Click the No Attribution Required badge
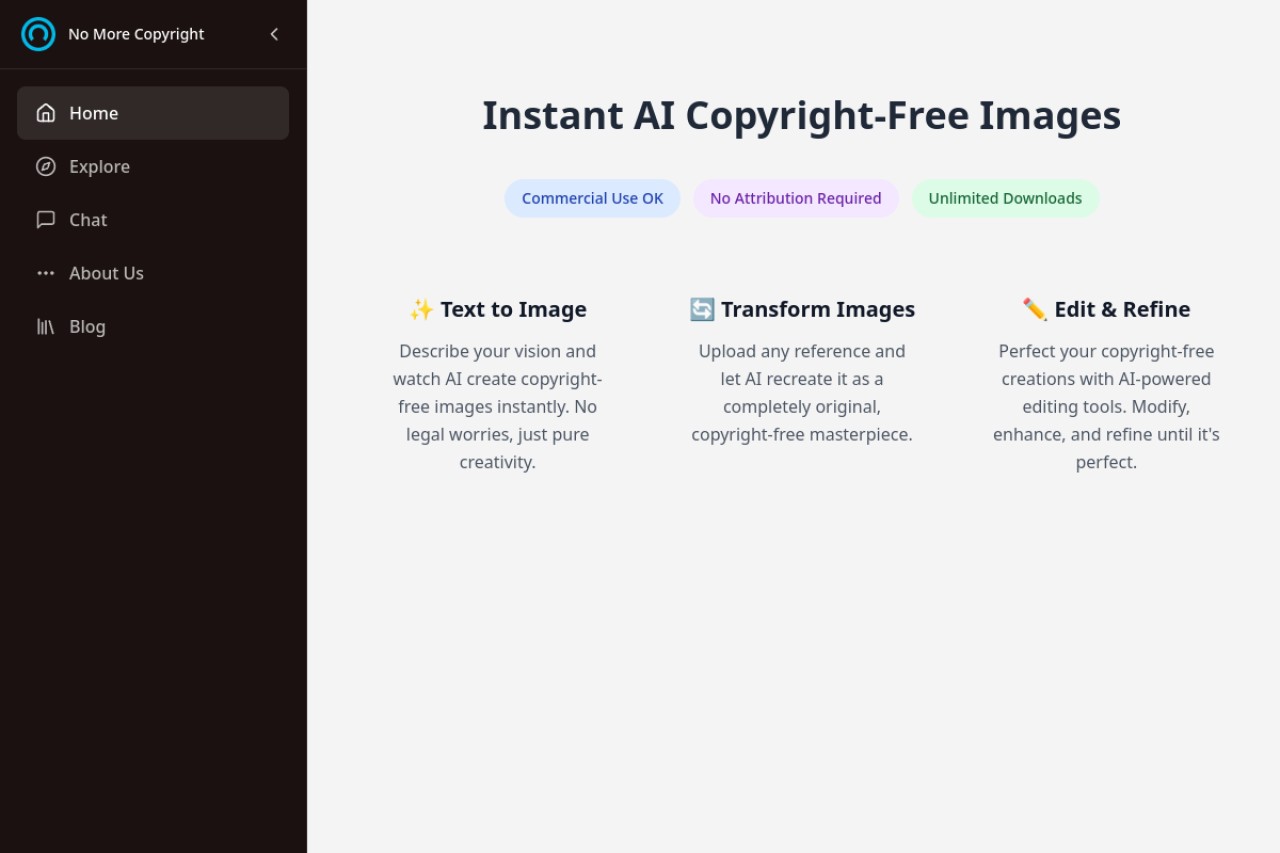This screenshot has height=853, width=1280. [x=796, y=198]
